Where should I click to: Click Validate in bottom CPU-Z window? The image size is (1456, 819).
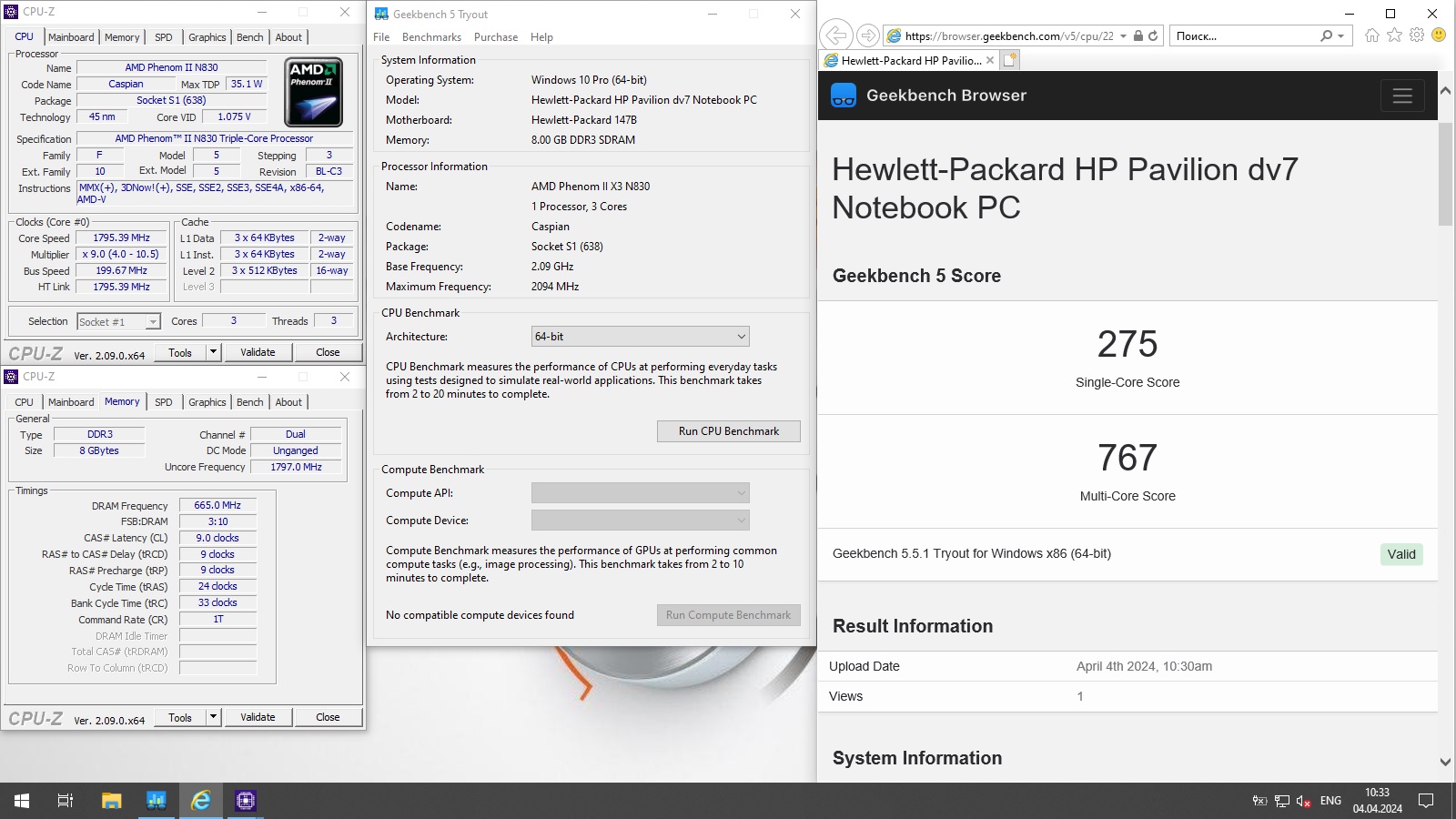tap(258, 717)
